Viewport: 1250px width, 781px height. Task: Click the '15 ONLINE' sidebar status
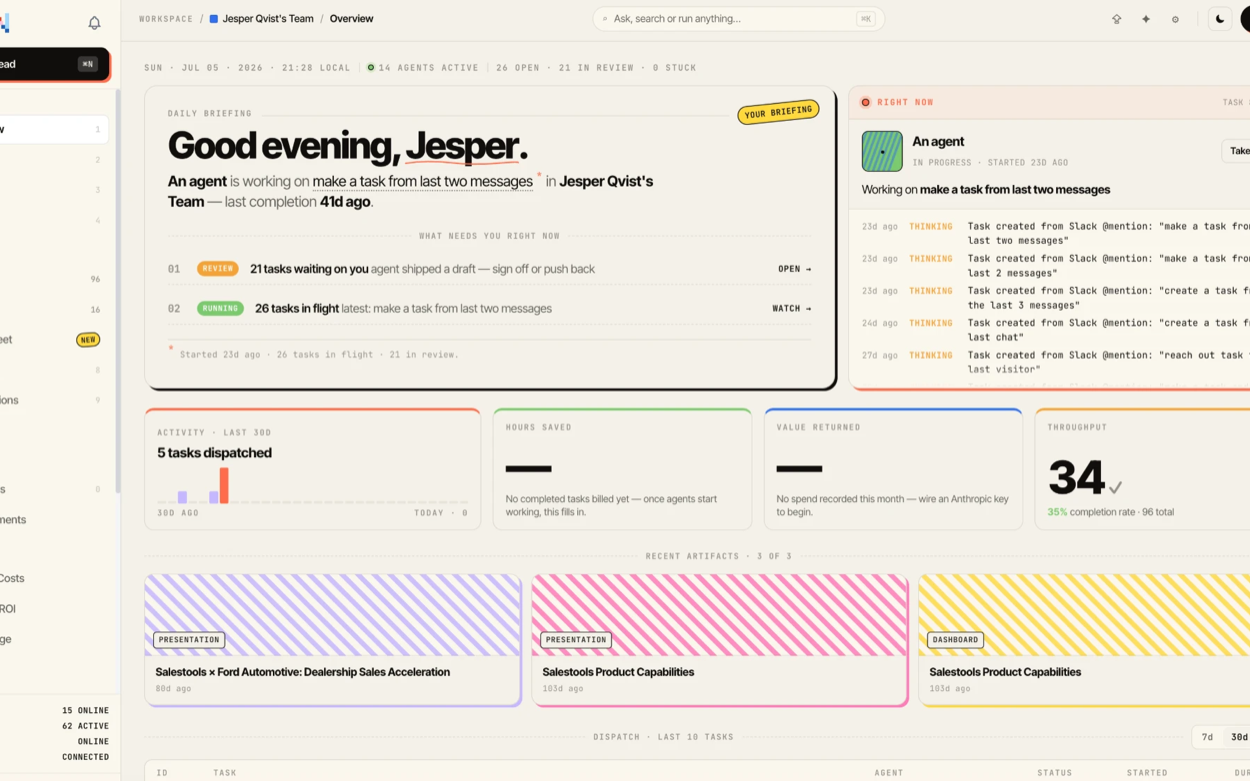pyautogui.click(x=85, y=711)
